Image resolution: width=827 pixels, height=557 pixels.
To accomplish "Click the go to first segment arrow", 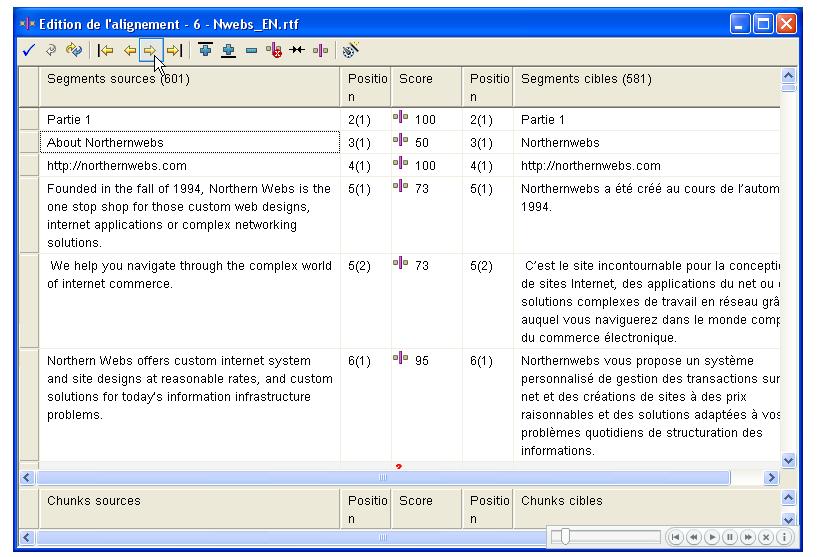I will point(106,50).
